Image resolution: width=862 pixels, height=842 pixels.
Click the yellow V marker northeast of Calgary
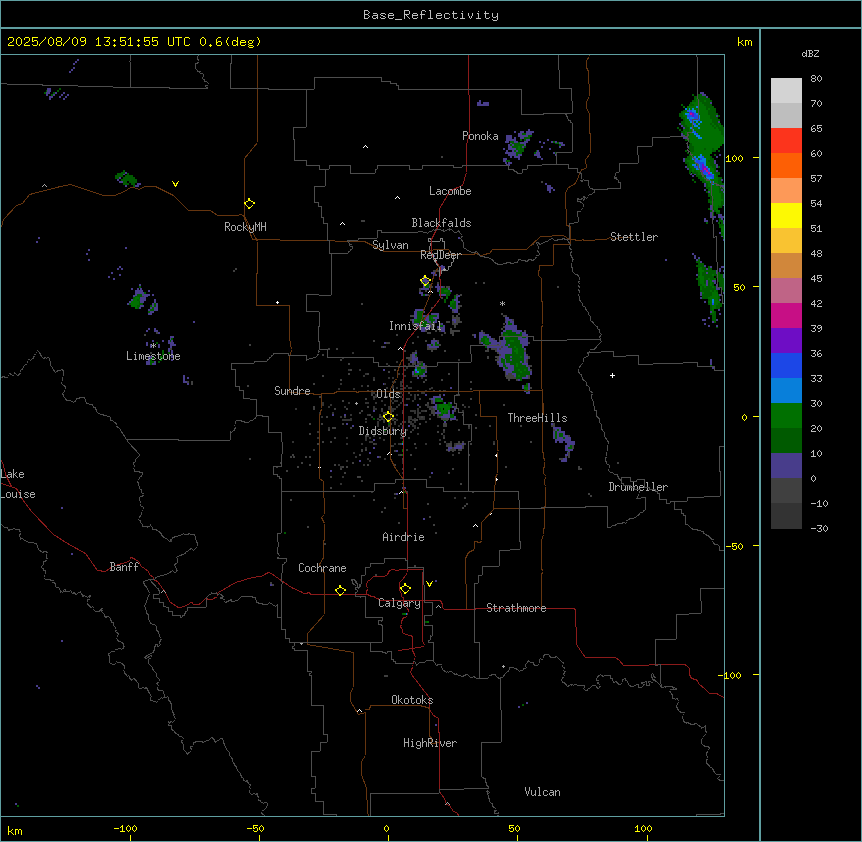pos(429,584)
